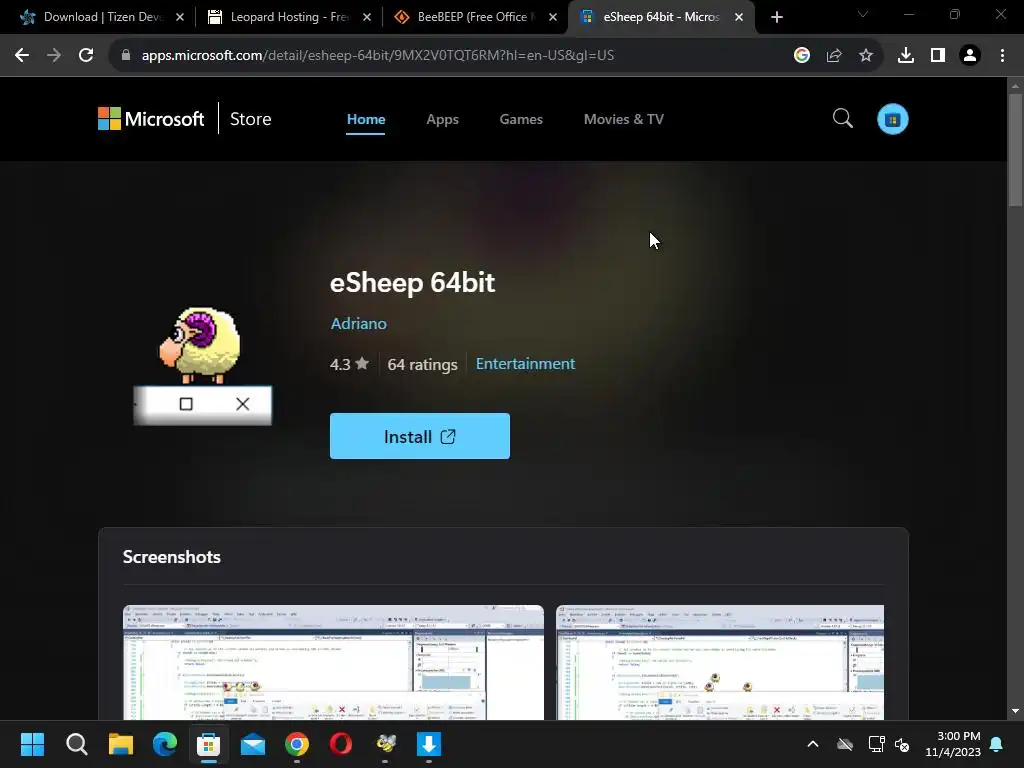The image size is (1024, 768).
Task: Open the Chrome profile menu
Action: 970,56
